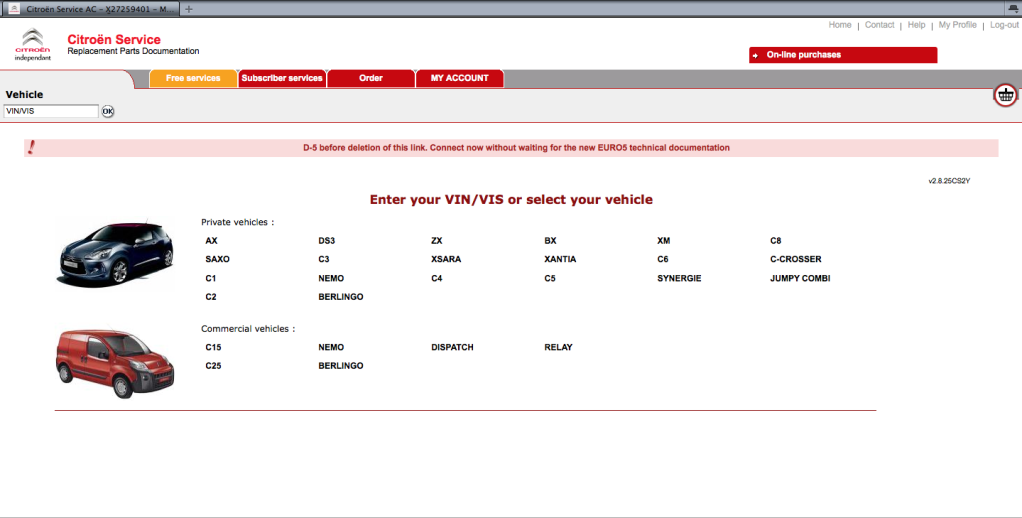The height and width of the screenshot is (518, 1022).
Task: Choose the XSARA model
Action: click(x=446, y=259)
